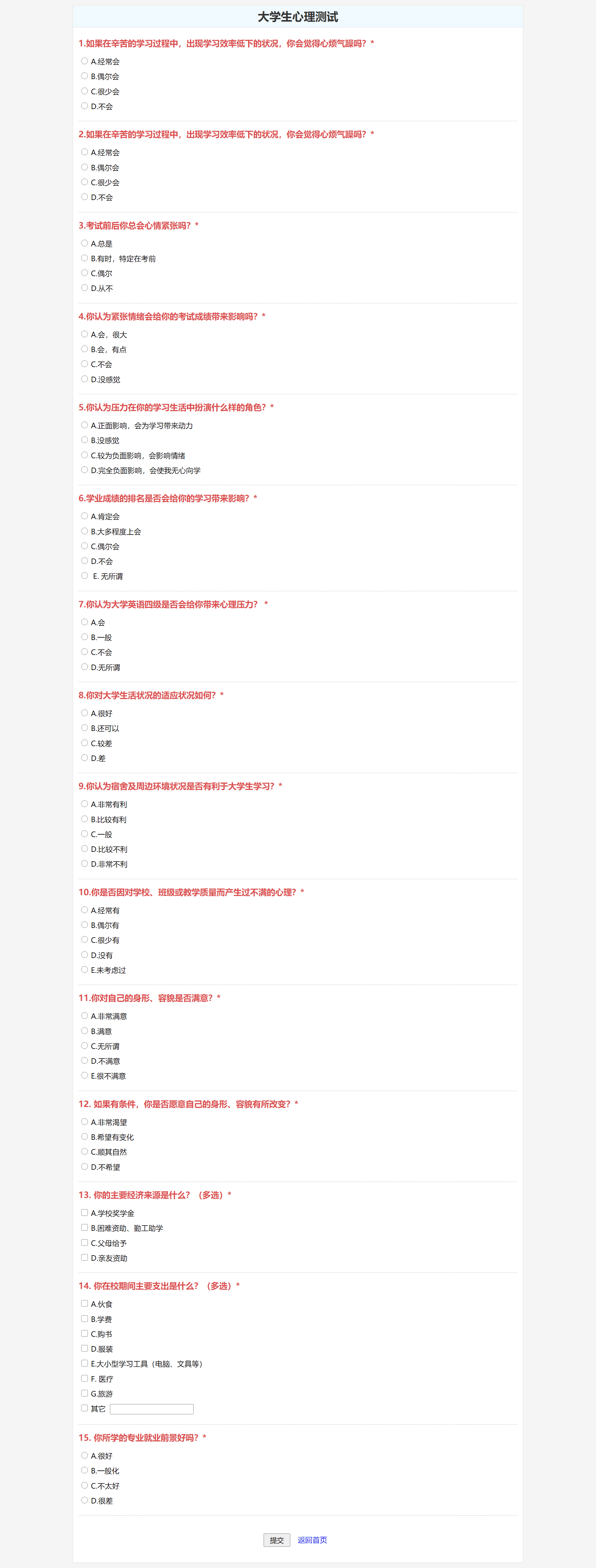Choose 'B.比较有利' option
Image resolution: width=596 pixels, height=1568 pixels.
(85, 819)
